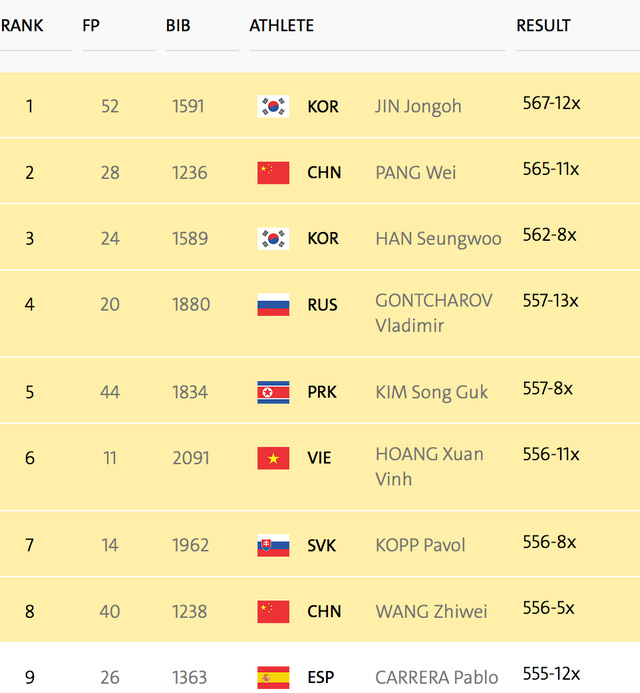Open athlete profile for JIN Jongoh
Screen dimensions: 640x693
click(418, 107)
